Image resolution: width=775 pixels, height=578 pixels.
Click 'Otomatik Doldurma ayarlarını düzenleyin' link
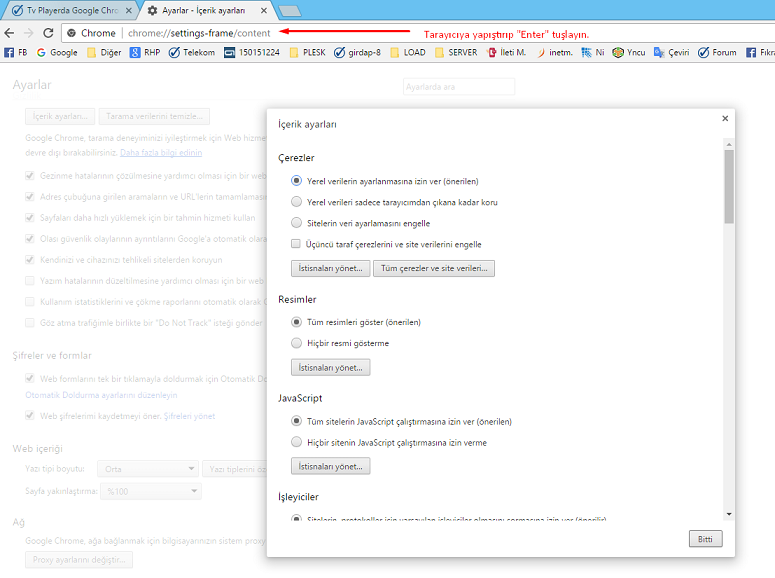click(x=101, y=395)
